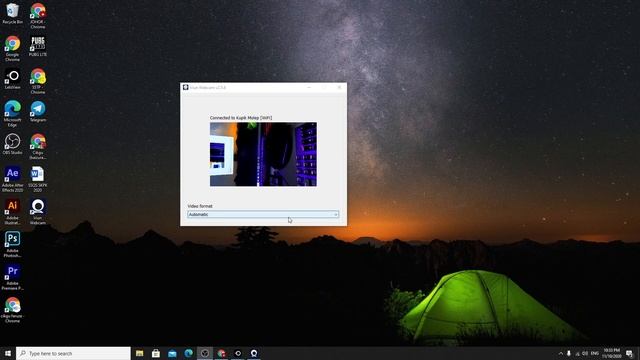Screen dimensions: 640x360
Task: Open the volume control in system tray
Action: [x=585, y=353]
